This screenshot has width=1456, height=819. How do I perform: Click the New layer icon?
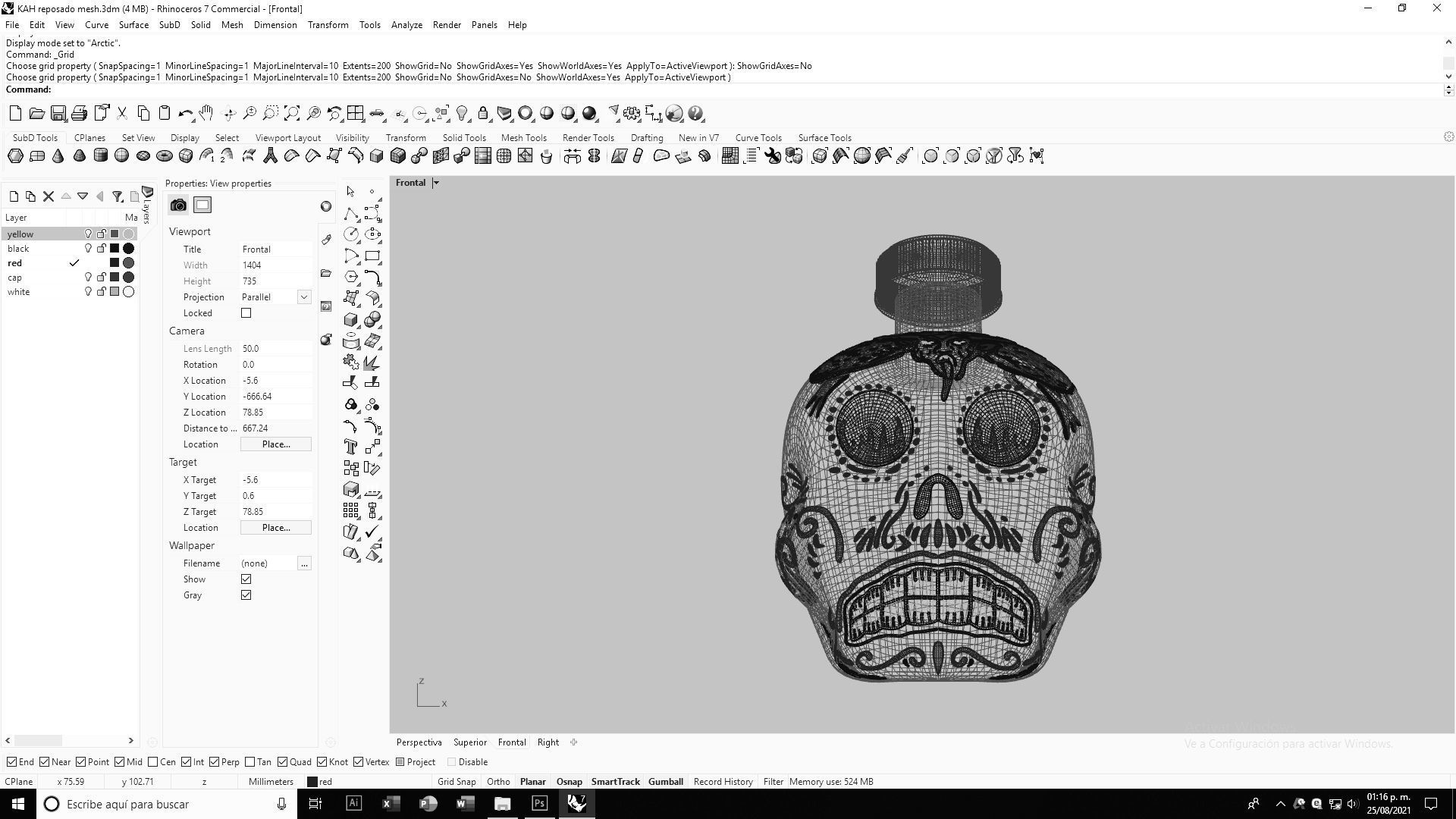(x=14, y=196)
